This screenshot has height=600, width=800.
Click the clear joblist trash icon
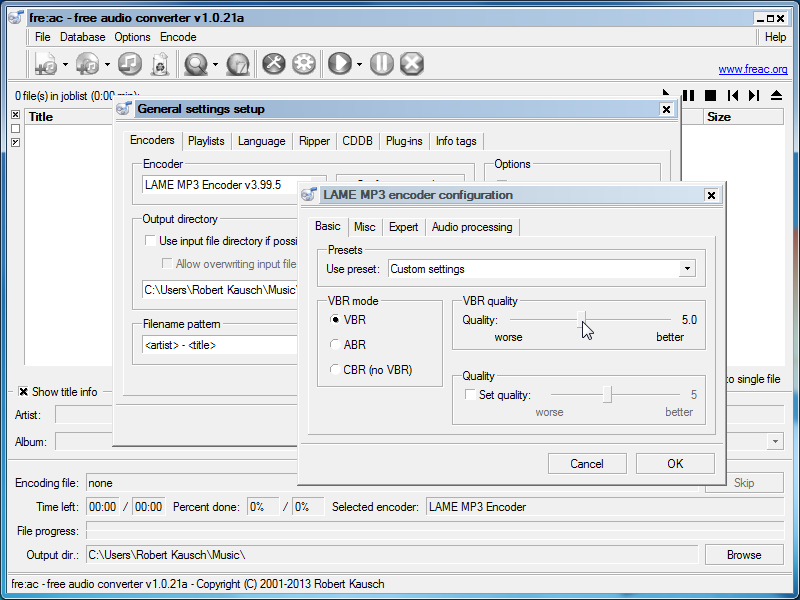[x=159, y=64]
